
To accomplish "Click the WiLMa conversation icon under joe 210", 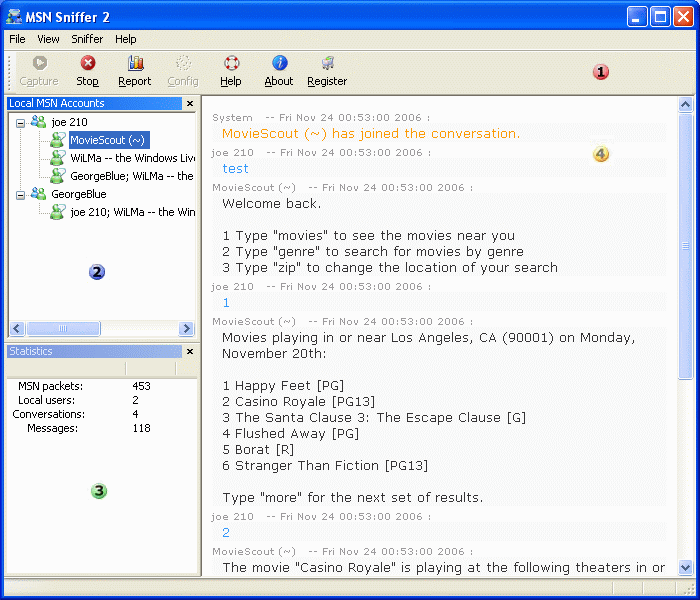I will [x=58, y=158].
